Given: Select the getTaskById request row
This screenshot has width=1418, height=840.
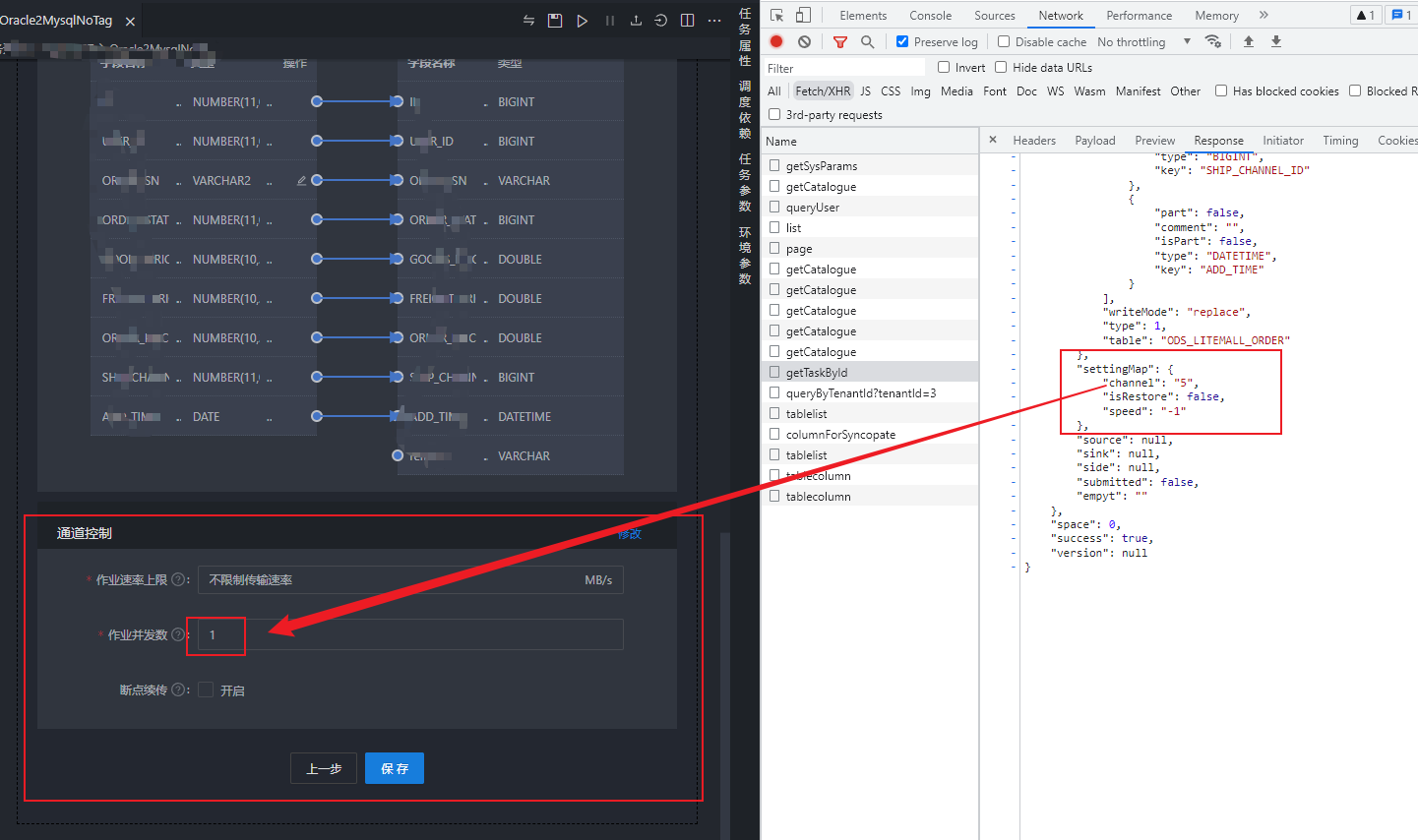Looking at the screenshot, I should point(870,372).
